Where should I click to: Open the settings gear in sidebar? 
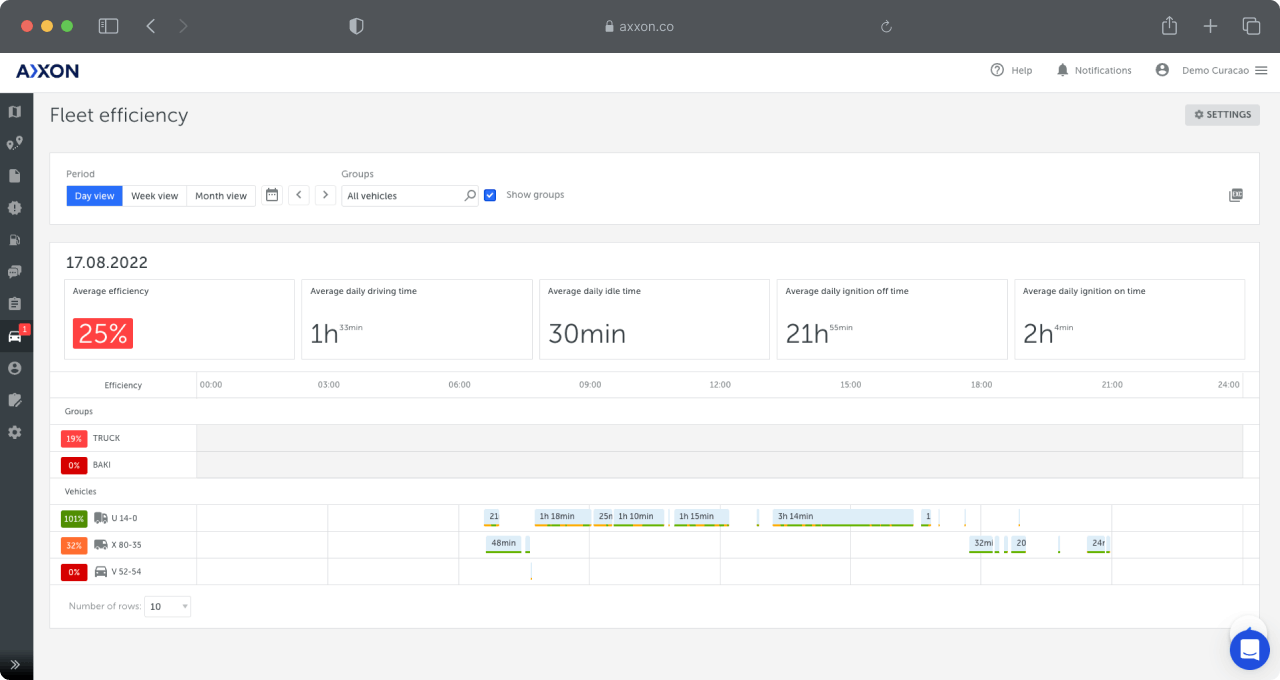(x=14, y=432)
